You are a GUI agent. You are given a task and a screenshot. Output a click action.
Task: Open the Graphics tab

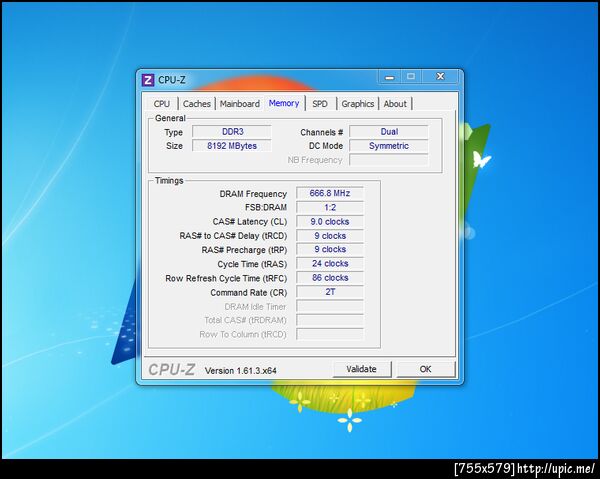357,104
